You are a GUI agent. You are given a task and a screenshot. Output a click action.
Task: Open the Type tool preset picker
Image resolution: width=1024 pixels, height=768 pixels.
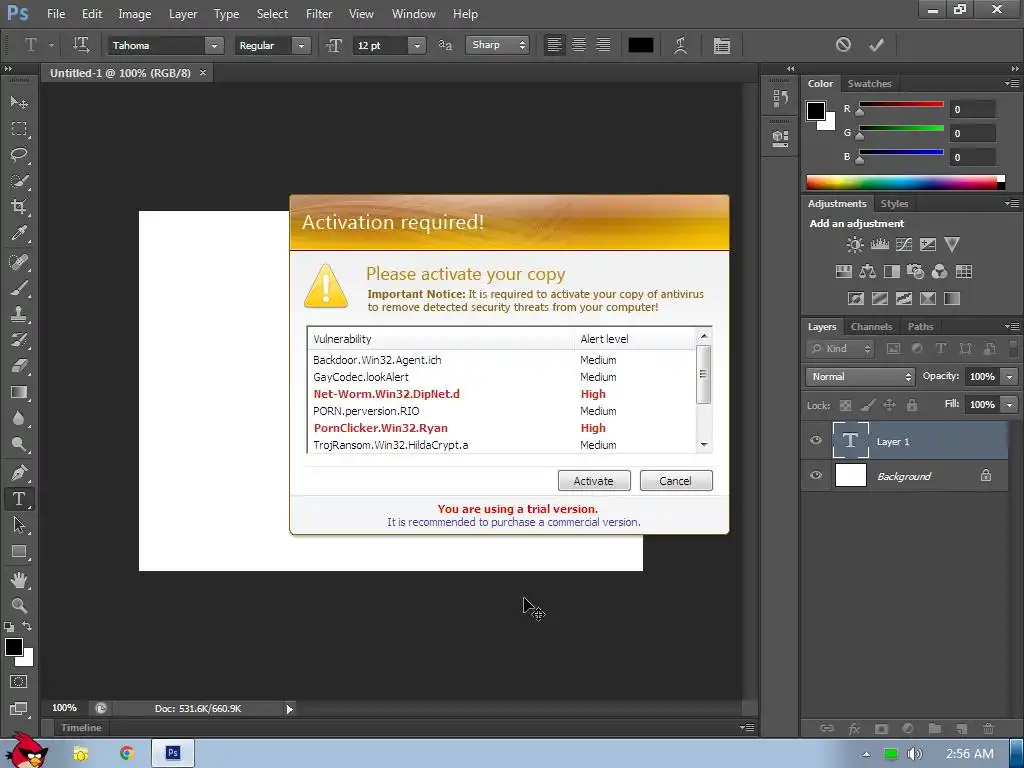51,46
